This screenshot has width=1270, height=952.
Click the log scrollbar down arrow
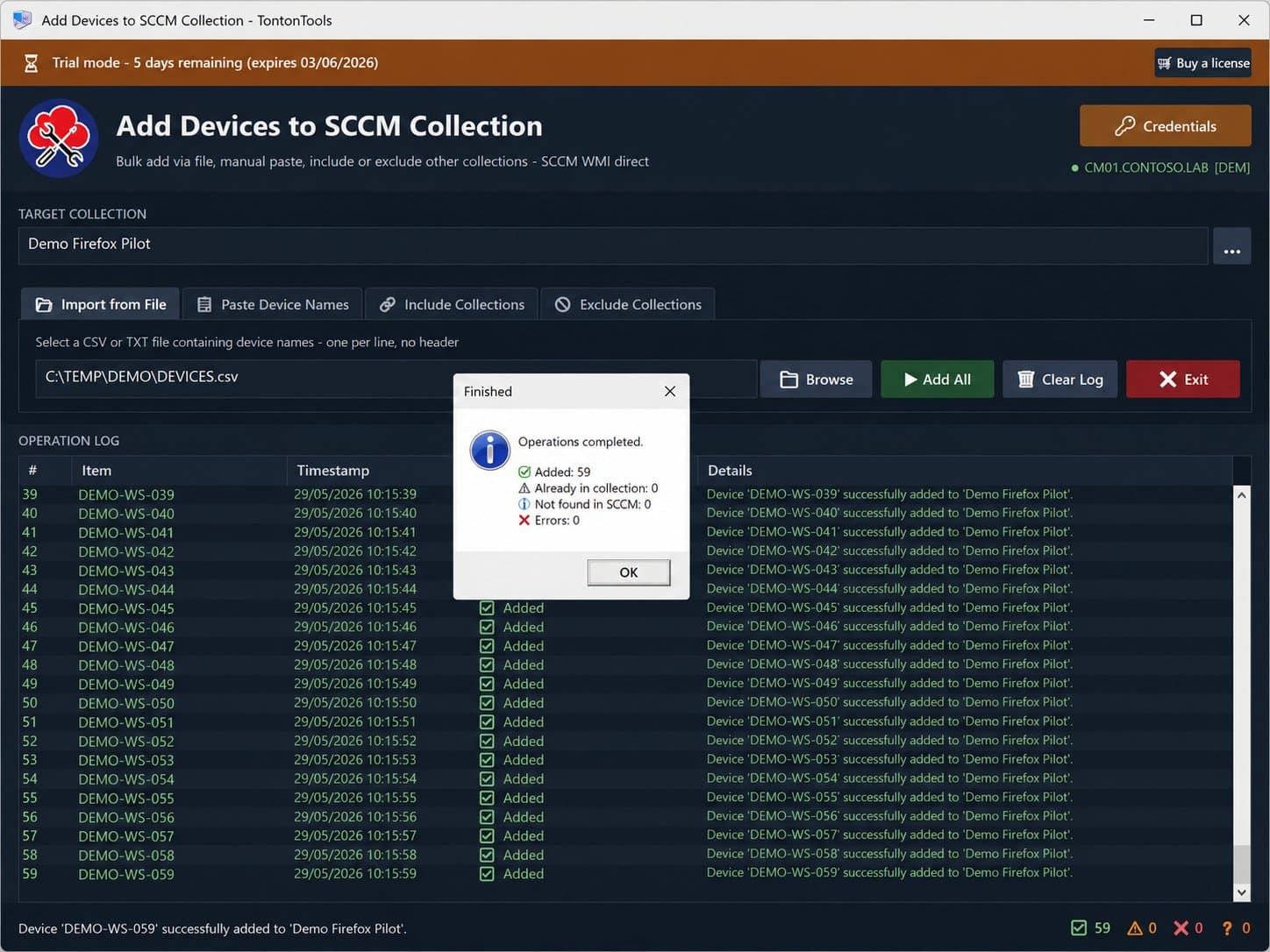coord(1241,892)
